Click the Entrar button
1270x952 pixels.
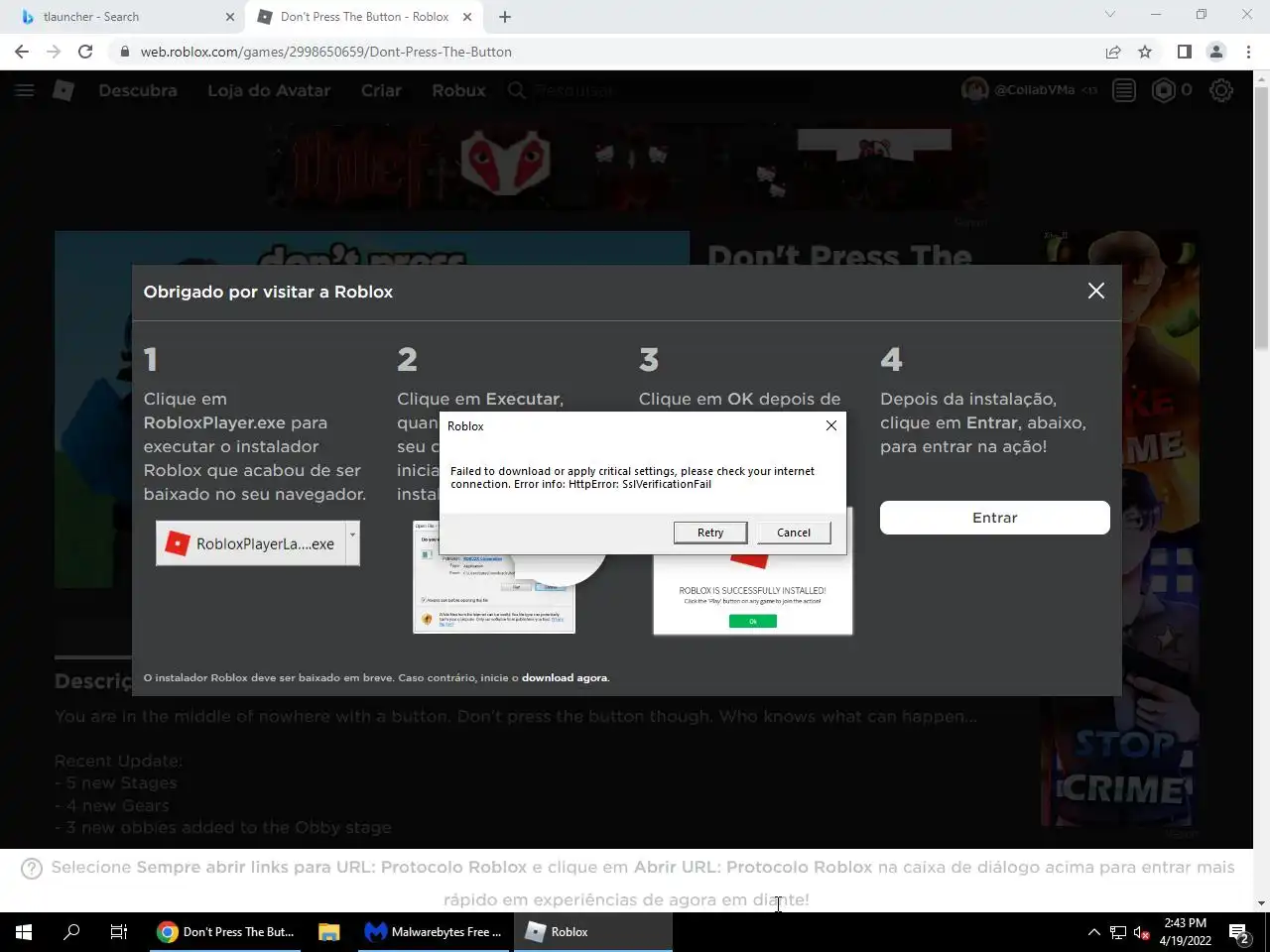point(995,518)
